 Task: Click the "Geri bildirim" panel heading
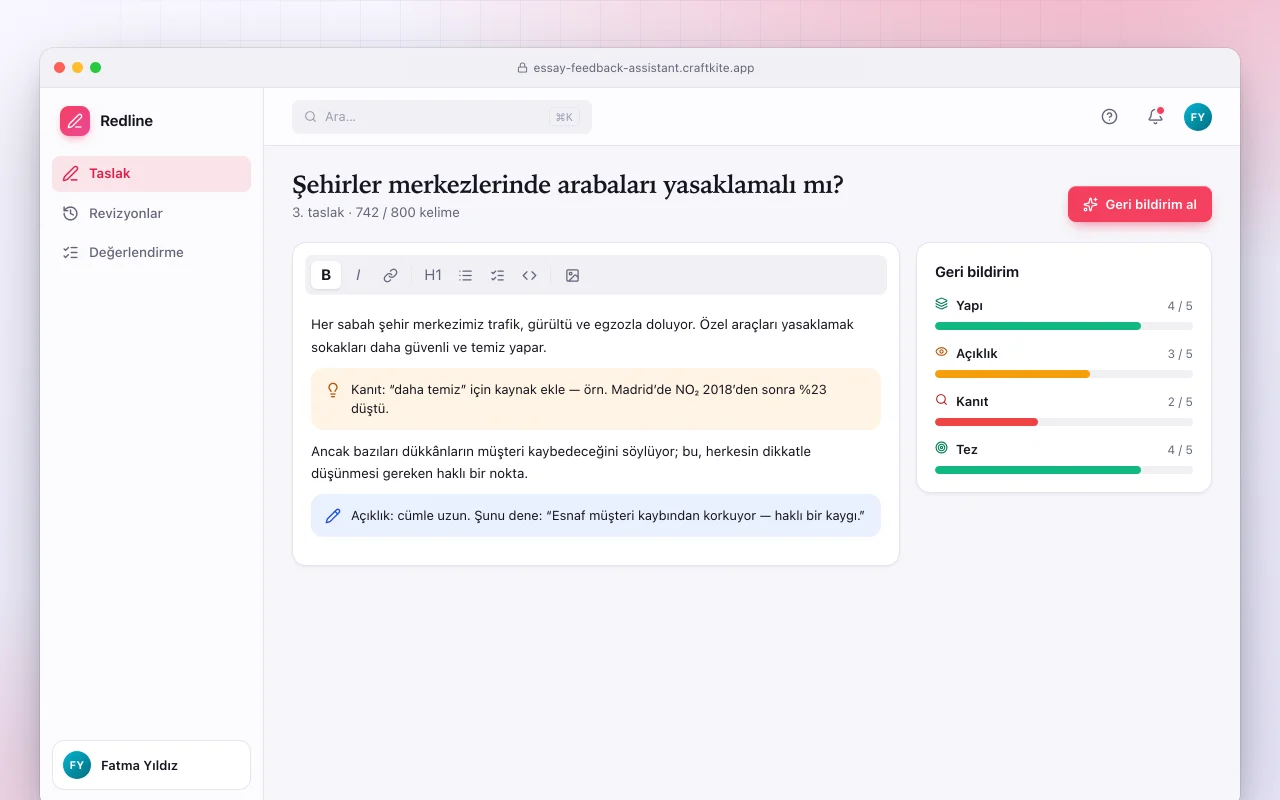[x=977, y=272]
